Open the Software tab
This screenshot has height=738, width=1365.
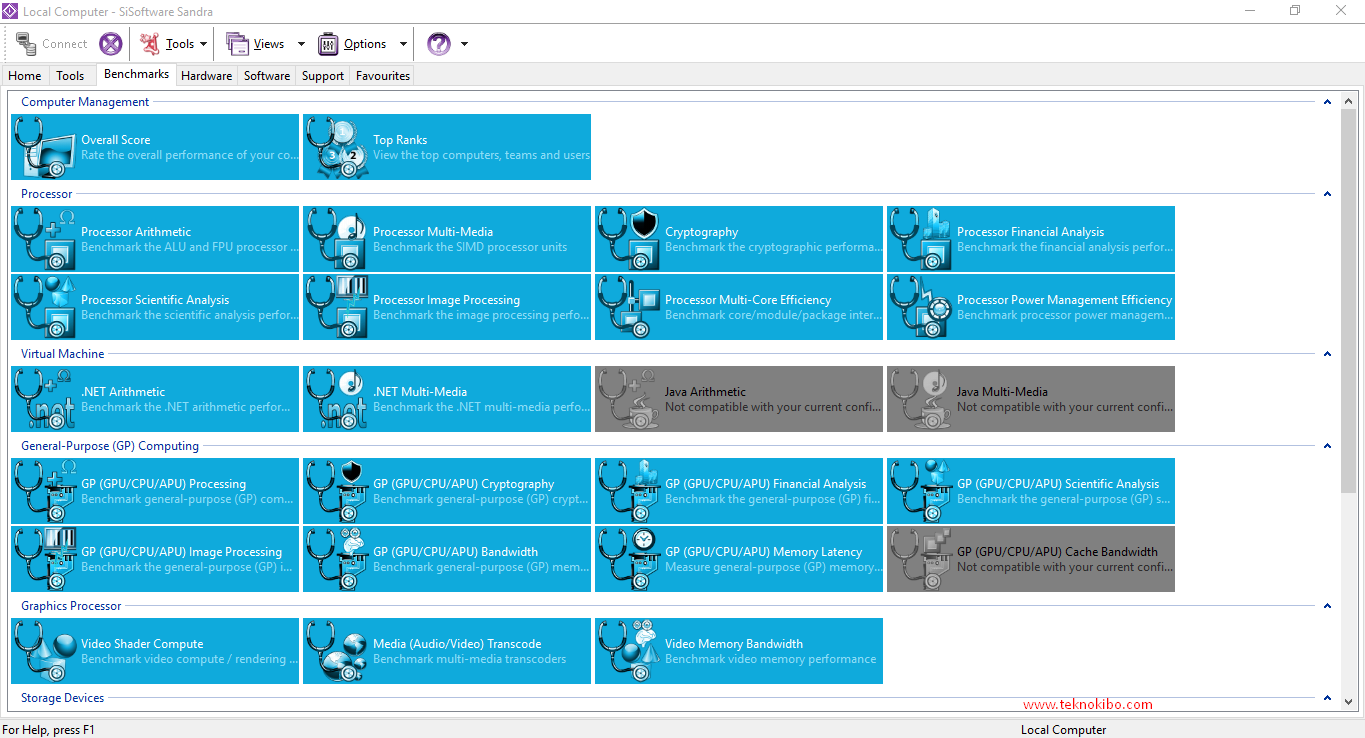click(x=267, y=76)
